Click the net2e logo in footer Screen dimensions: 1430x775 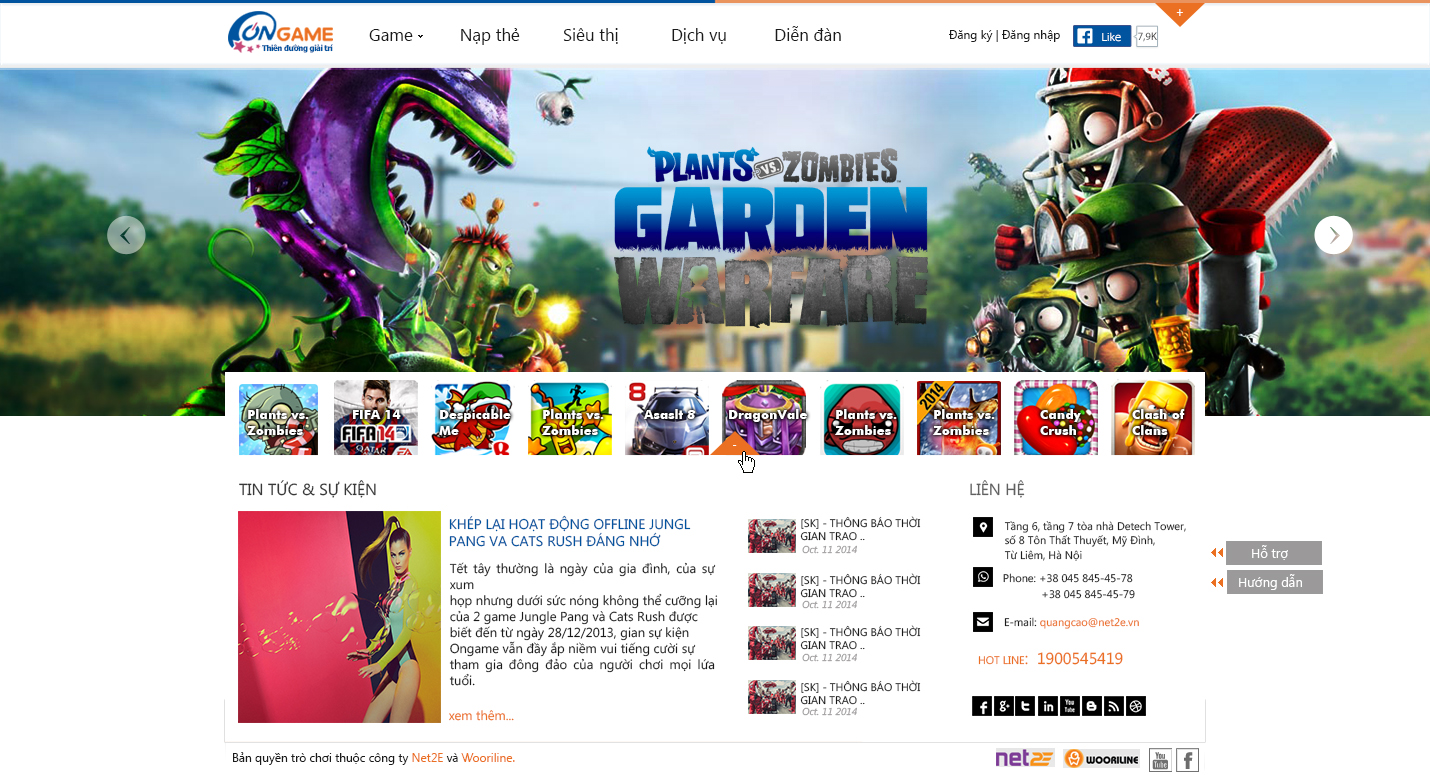[1025, 758]
